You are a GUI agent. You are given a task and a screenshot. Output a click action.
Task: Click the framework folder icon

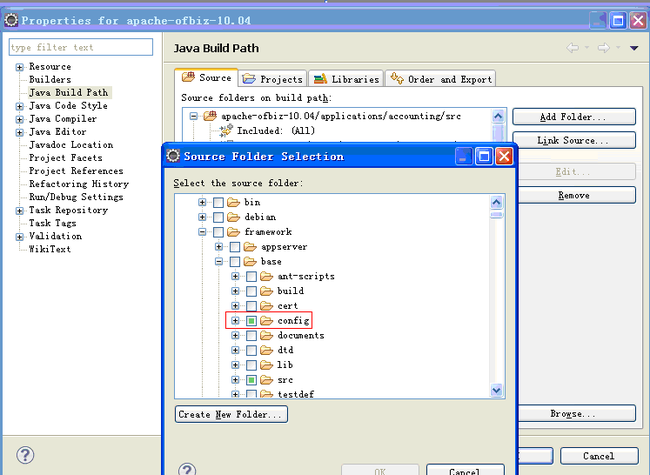pos(233,232)
